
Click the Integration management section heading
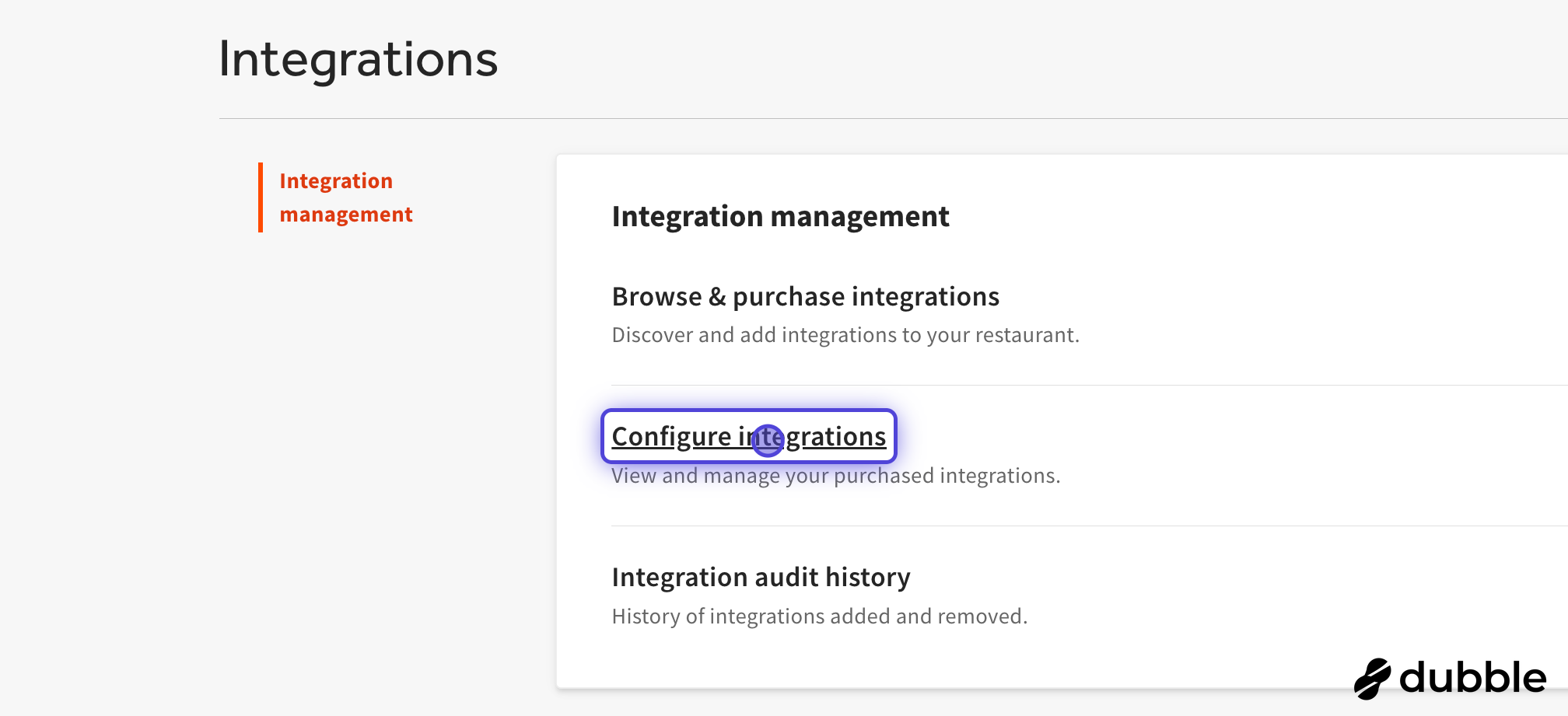point(780,216)
